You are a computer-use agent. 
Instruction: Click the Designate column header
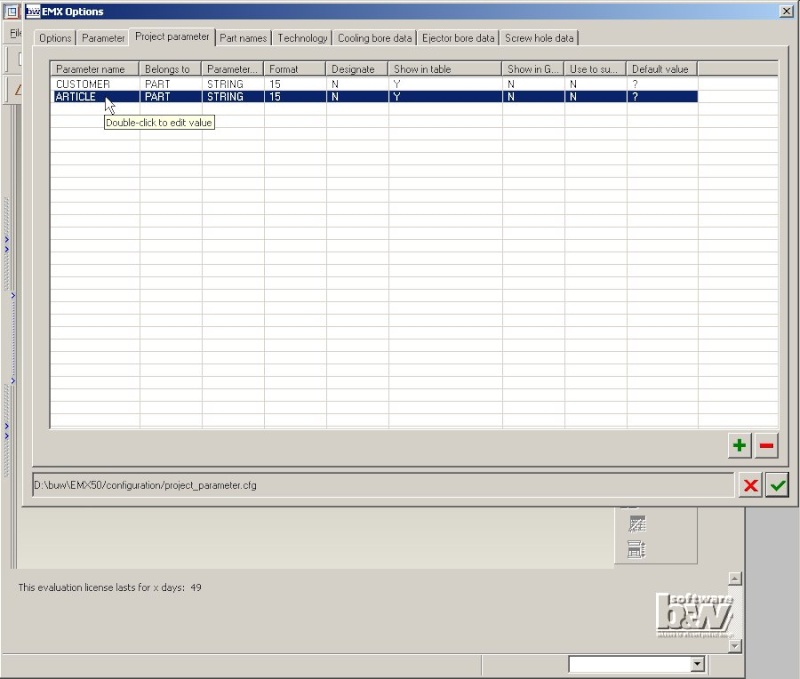[x=357, y=69]
